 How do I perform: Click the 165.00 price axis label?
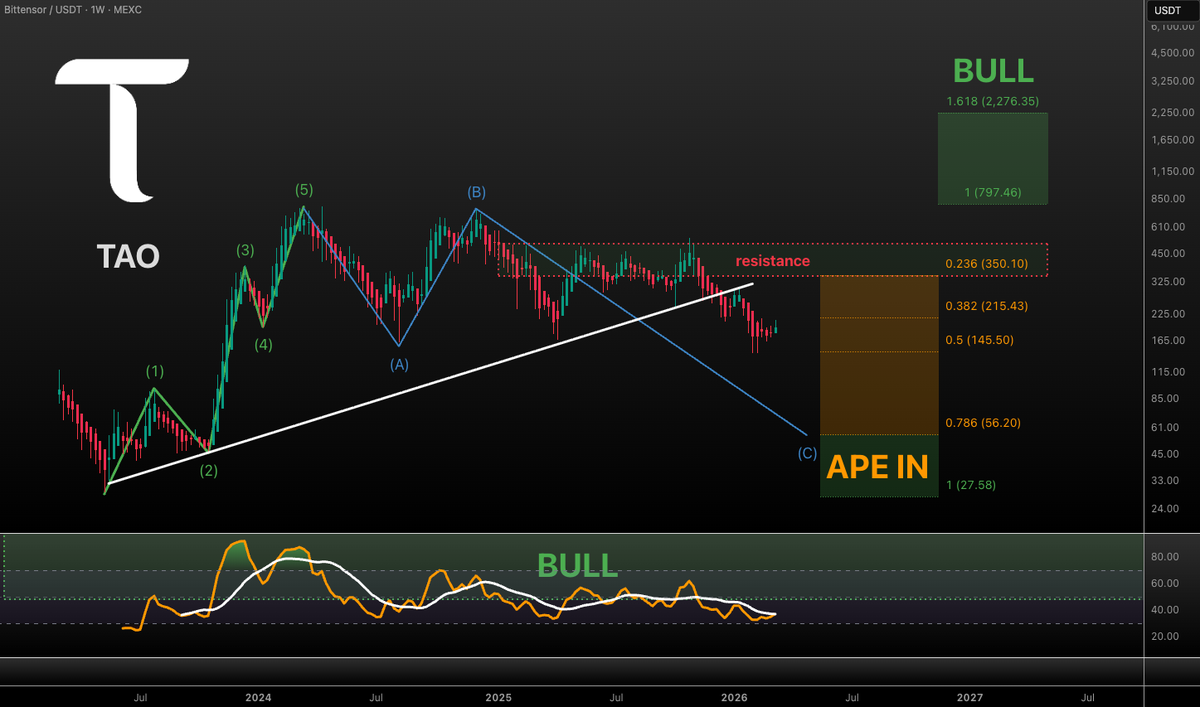[x=1170, y=341]
